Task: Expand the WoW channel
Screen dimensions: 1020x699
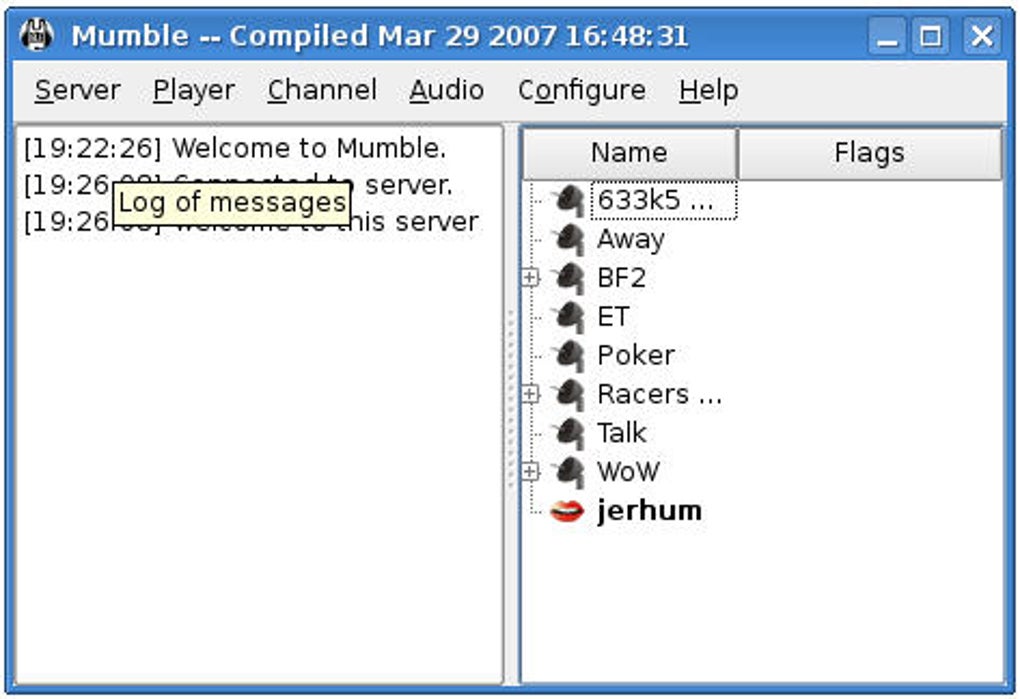Action: [x=530, y=471]
